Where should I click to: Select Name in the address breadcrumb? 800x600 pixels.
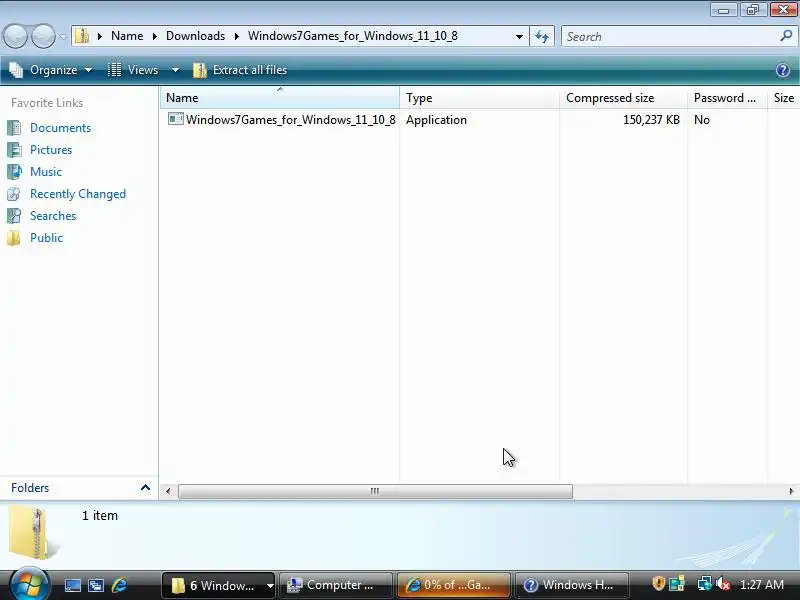point(127,36)
